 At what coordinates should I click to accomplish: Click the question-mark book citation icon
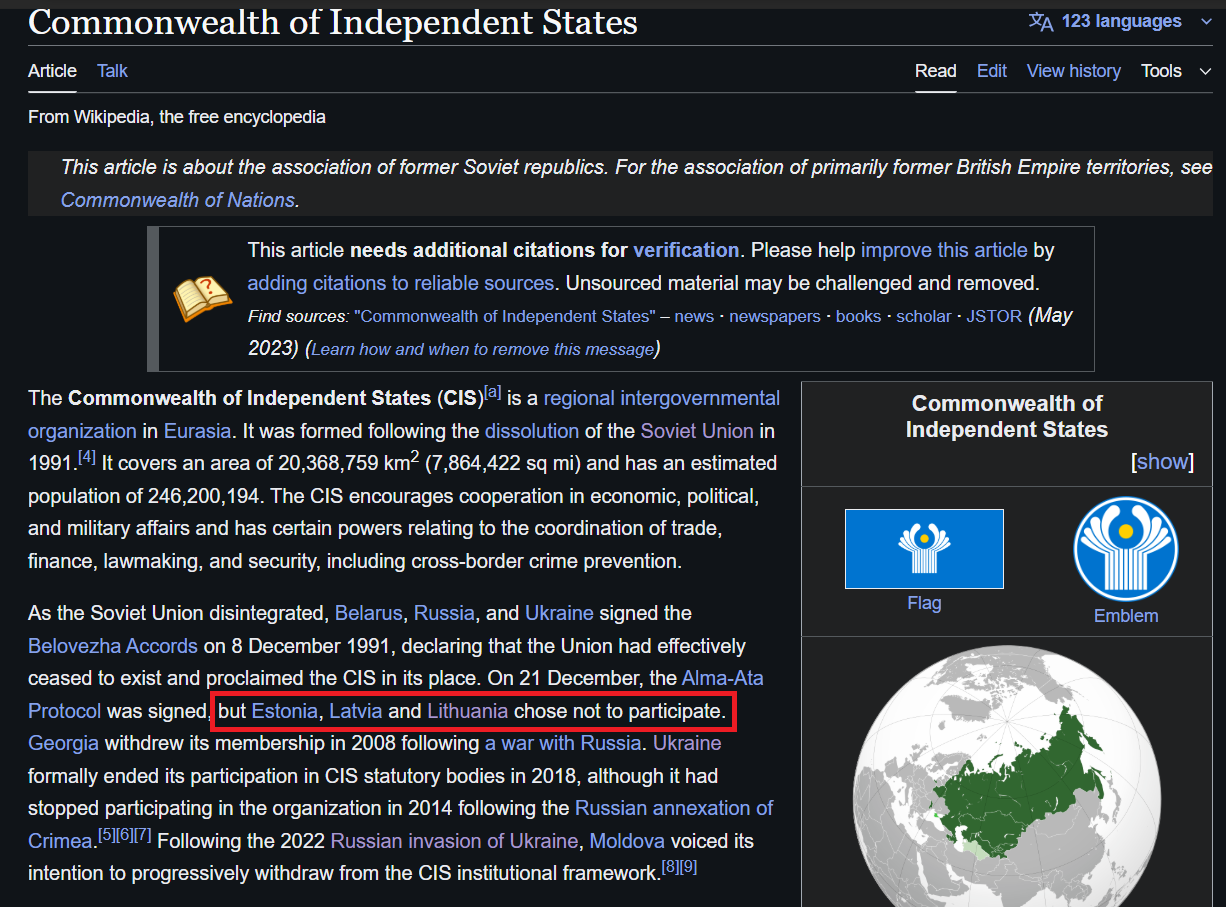(x=203, y=298)
